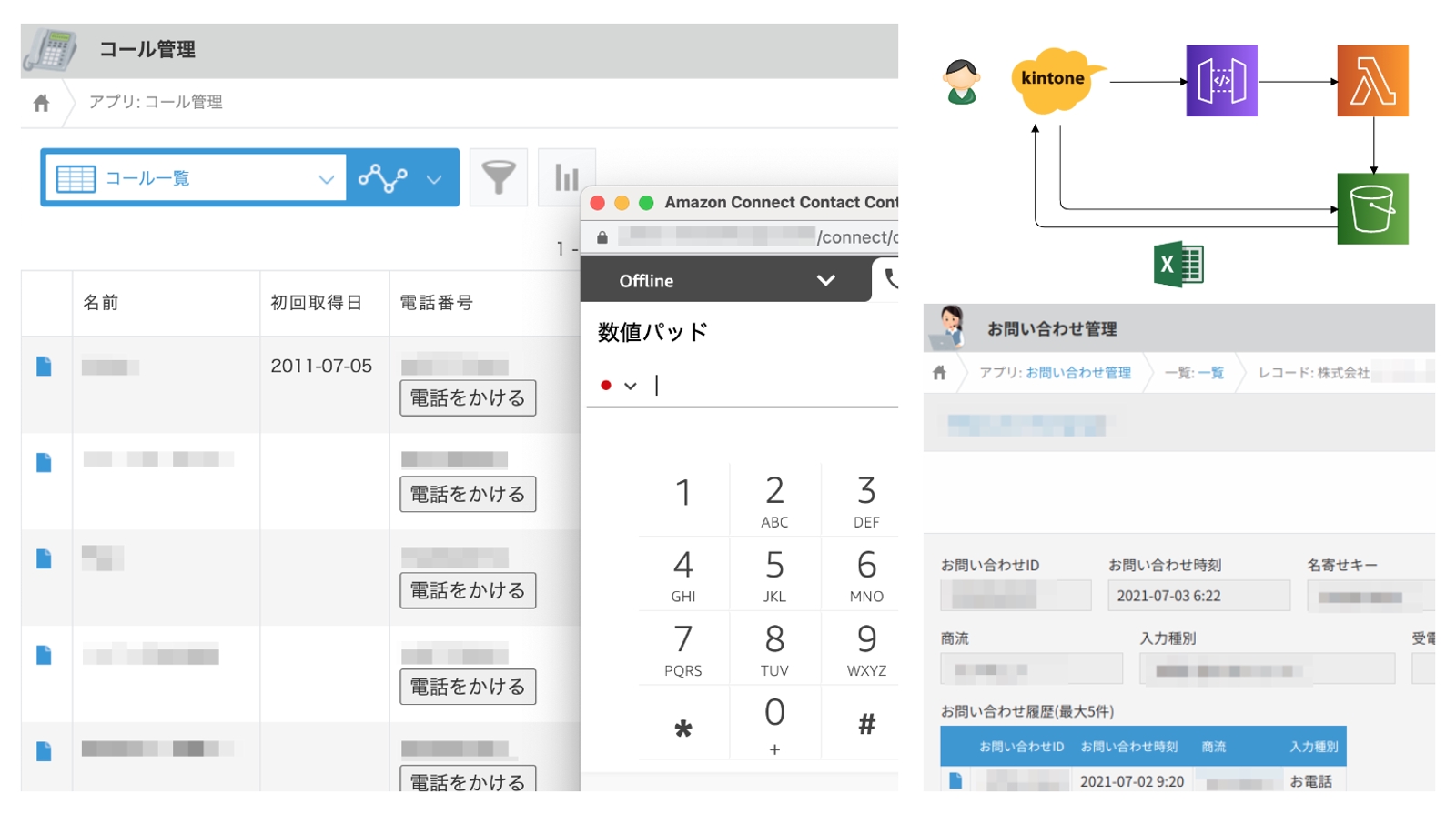This screenshot has height=814, width=1456.
Task: Dial key 5 JKL on number pad
Action: click(774, 573)
